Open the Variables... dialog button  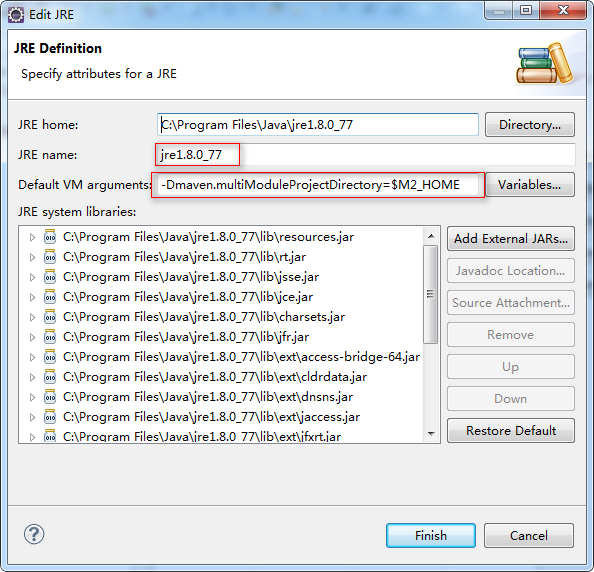pos(530,184)
